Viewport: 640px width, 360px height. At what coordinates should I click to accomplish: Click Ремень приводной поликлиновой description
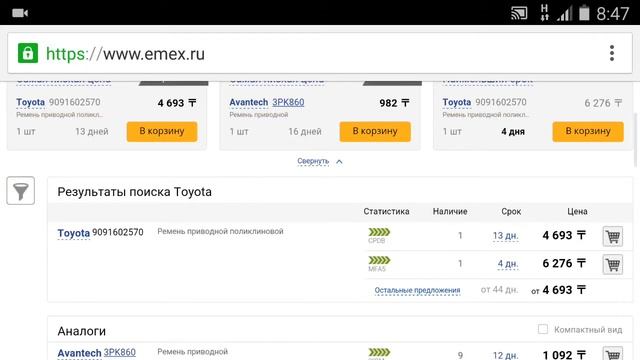220,231
